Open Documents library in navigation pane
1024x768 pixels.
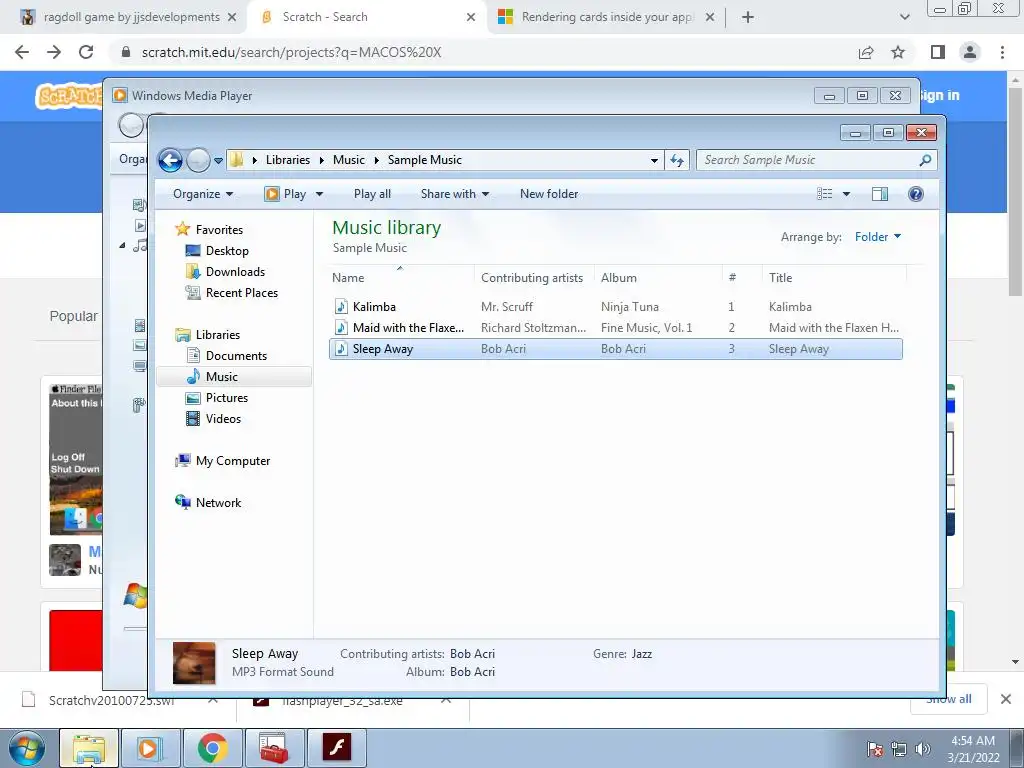pyautogui.click(x=236, y=355)
